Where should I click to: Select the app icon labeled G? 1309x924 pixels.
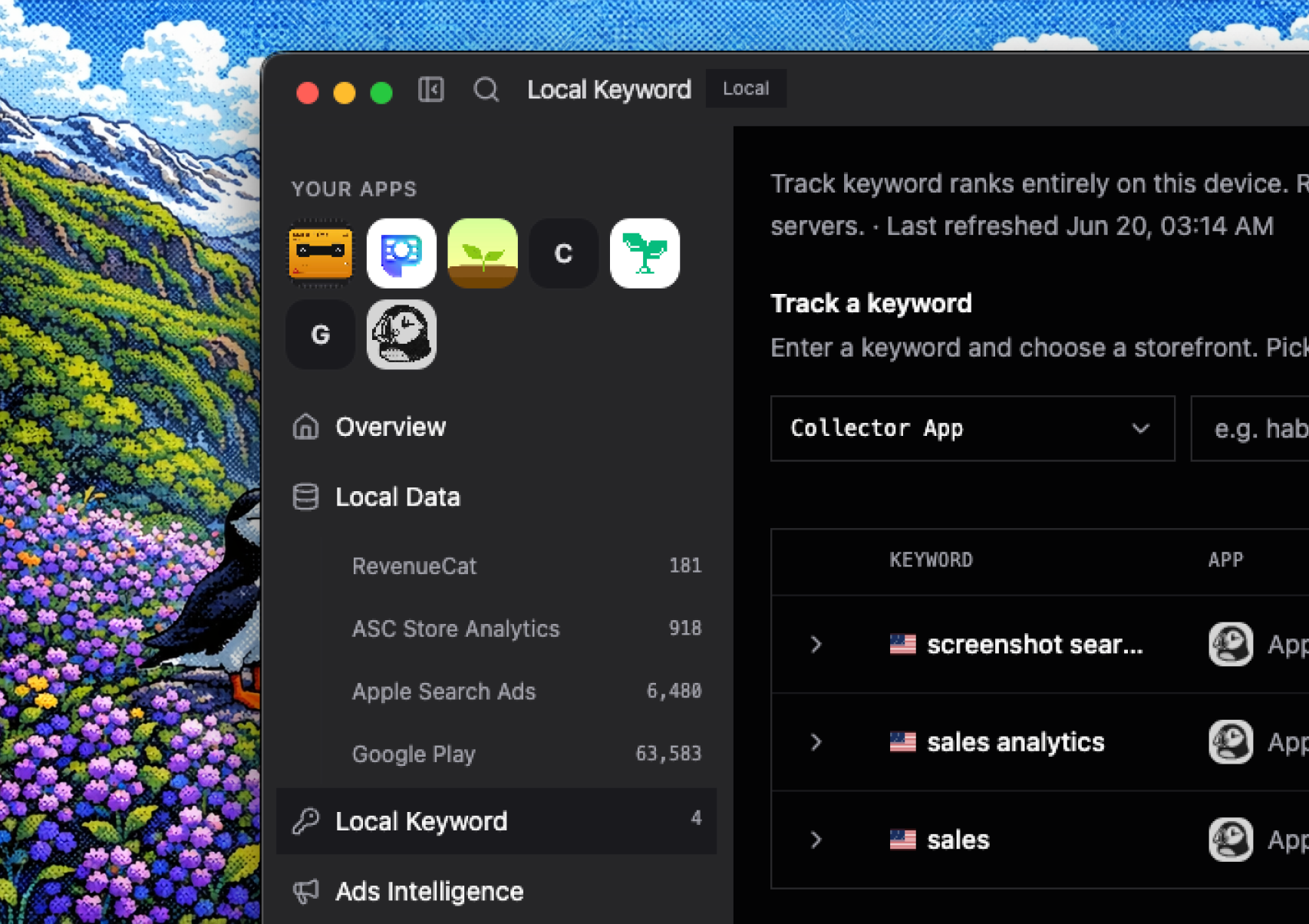coord(321,335)
